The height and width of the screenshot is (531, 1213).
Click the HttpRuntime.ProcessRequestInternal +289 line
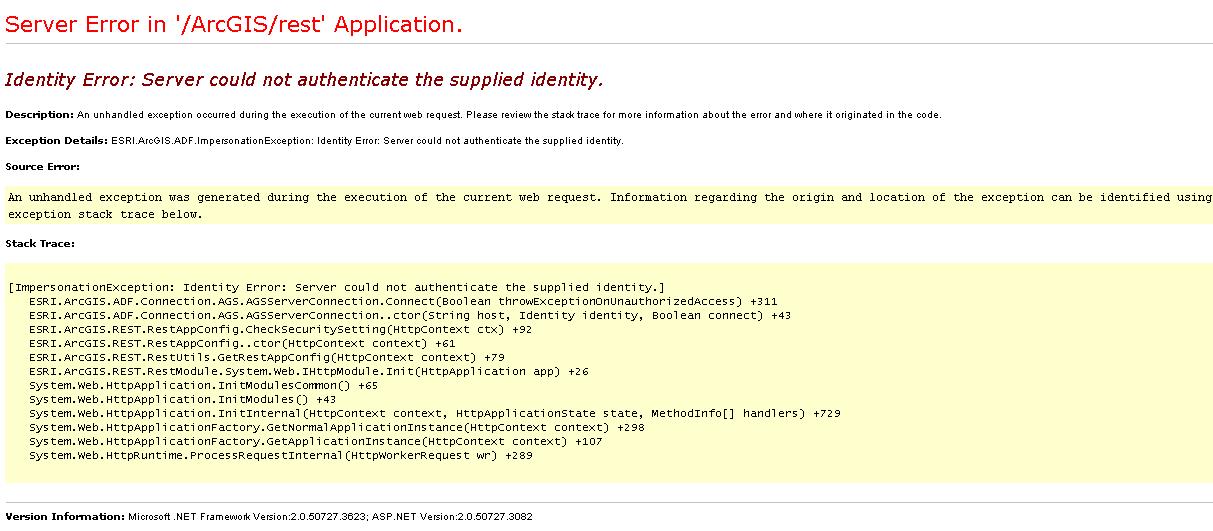pos(281,455)
